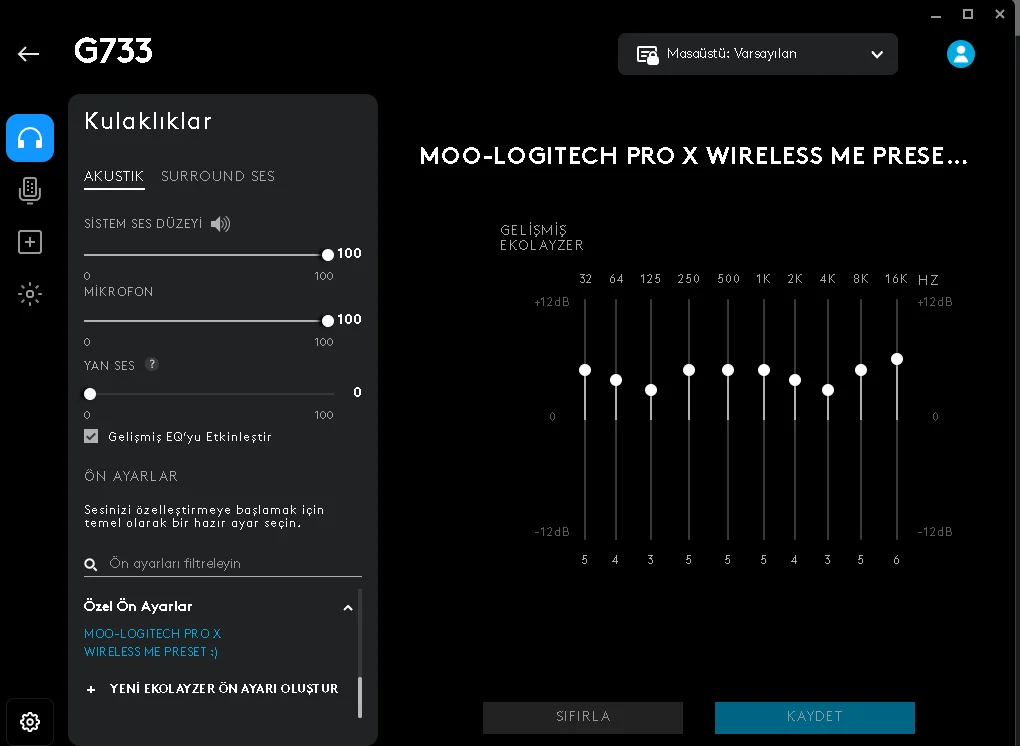Switch to the AKUSTIK tab
This screenshot has height=746, width=1020.
(114, 176)
